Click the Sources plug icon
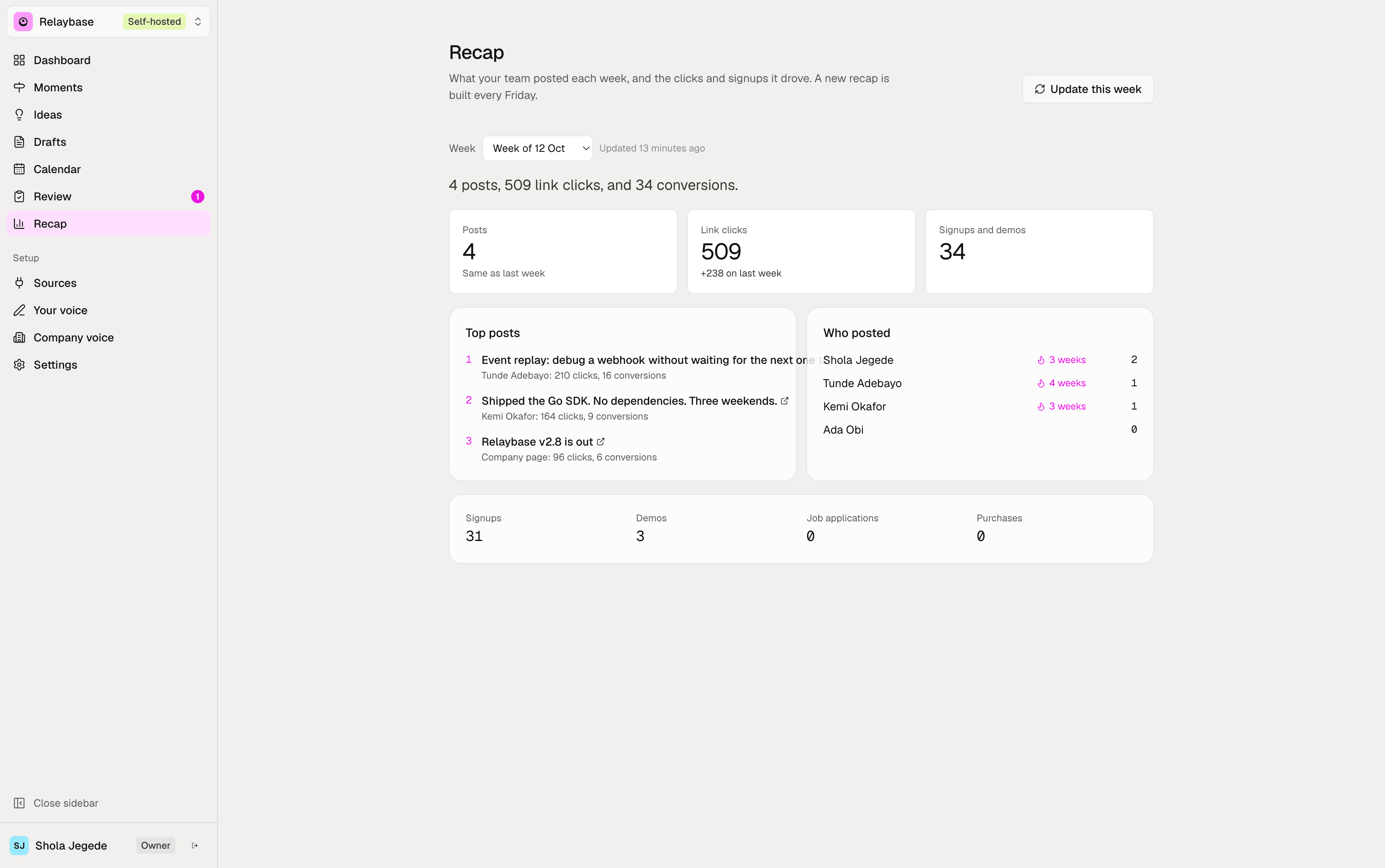Viewport: 1385px width, 868px height. click(x=20, y=283)
